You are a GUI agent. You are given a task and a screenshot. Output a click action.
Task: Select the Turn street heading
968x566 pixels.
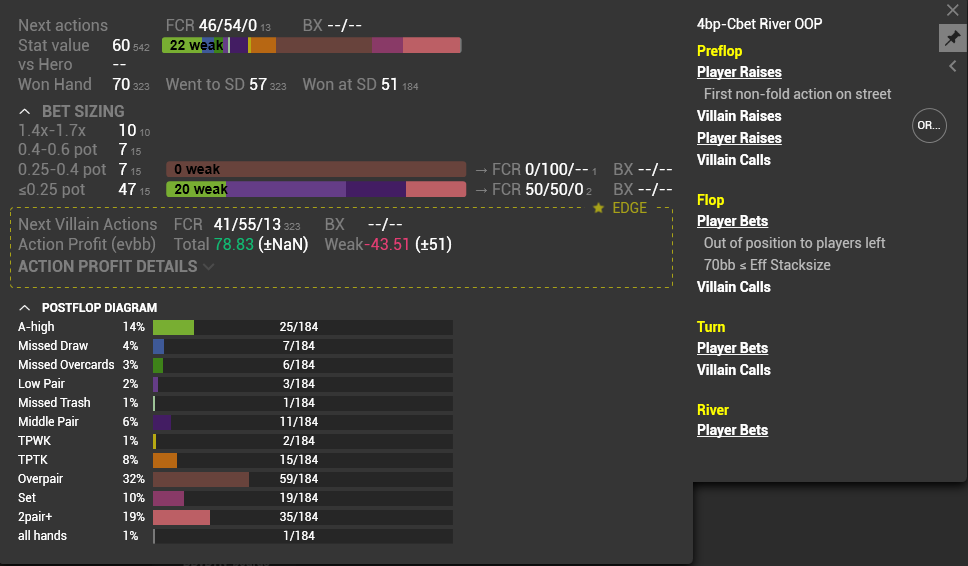pos(711,327)
